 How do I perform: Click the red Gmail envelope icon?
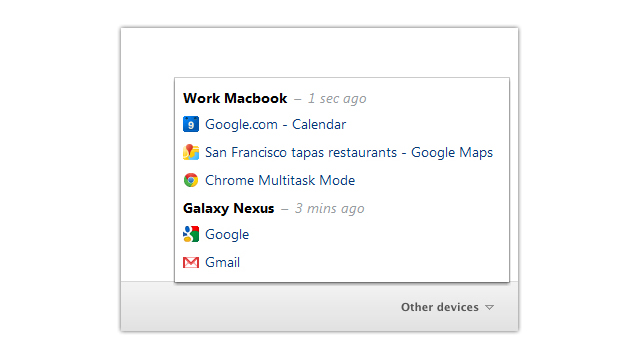[191, 262]
